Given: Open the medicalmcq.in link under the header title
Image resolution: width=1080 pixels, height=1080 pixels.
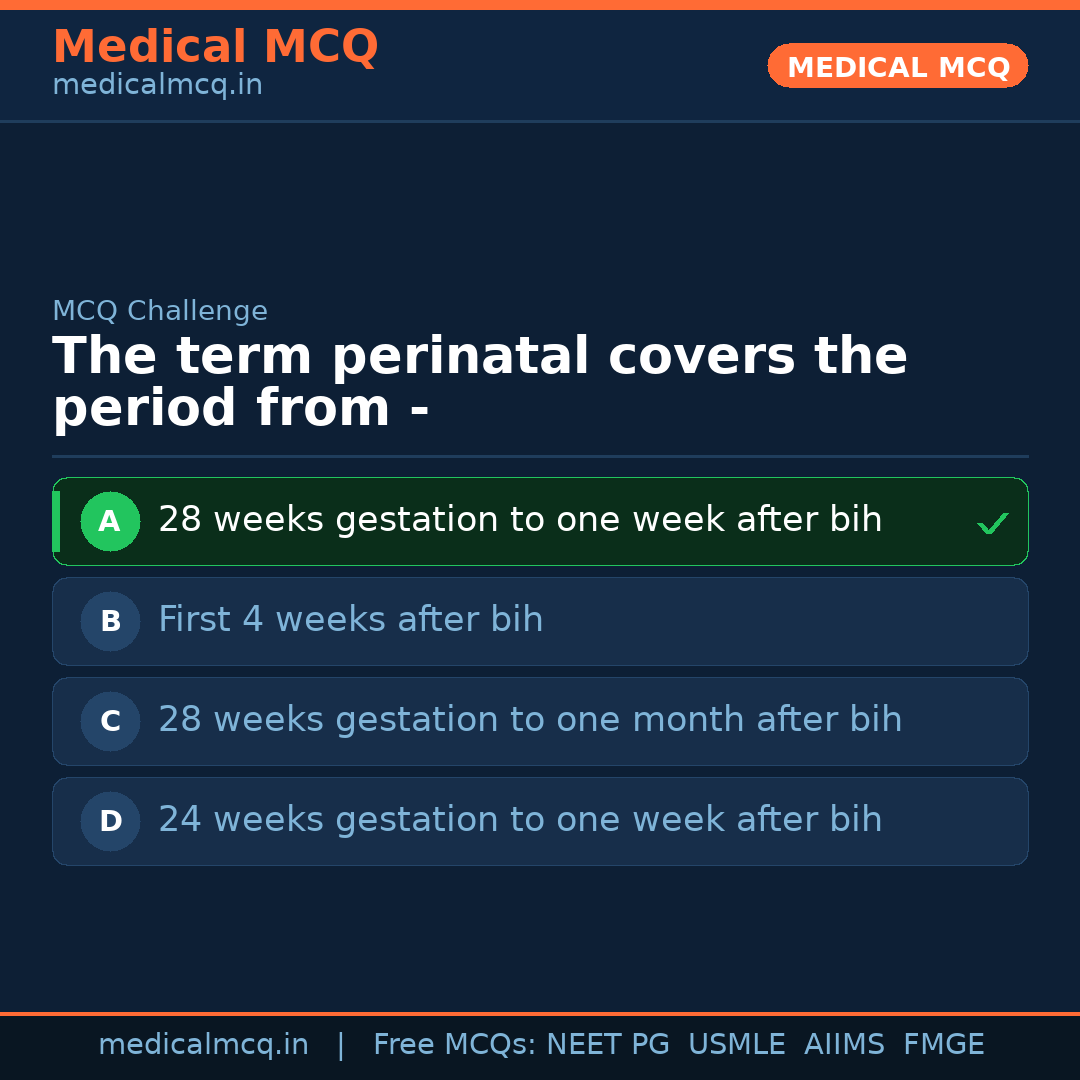Looking at the screenshot, I should point(157,86).
